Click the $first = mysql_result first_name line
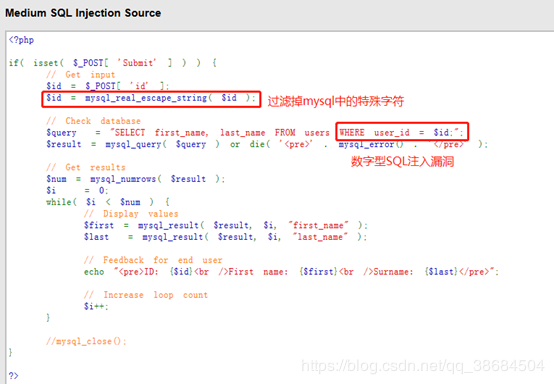Viewport: 554px width, 384px height. pos(226,225)
